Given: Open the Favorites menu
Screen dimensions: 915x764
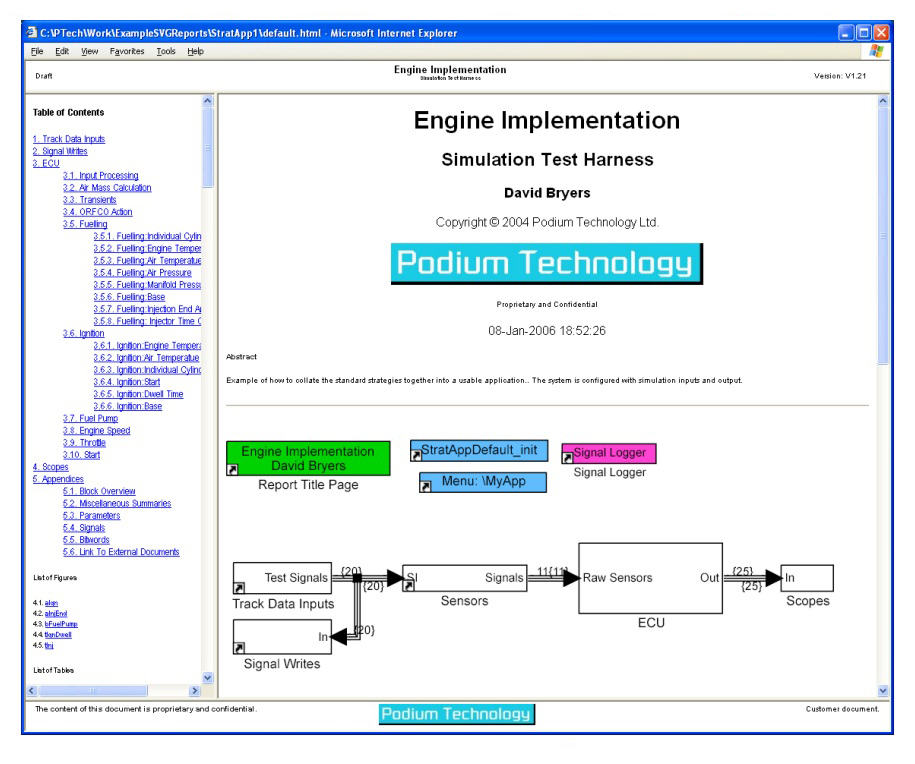Looking at the screenshot, I should (127, 51).
